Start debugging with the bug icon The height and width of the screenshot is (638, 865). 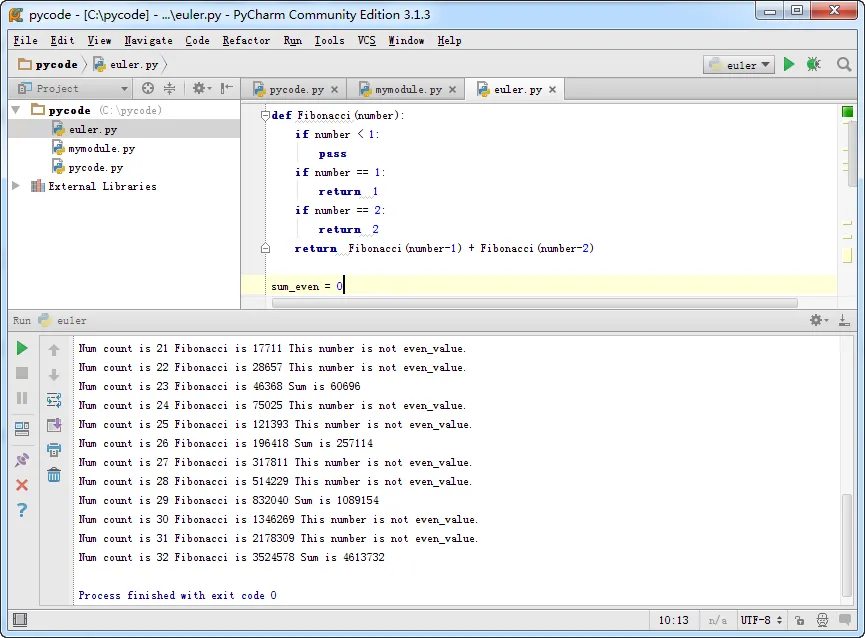(814, 65)
